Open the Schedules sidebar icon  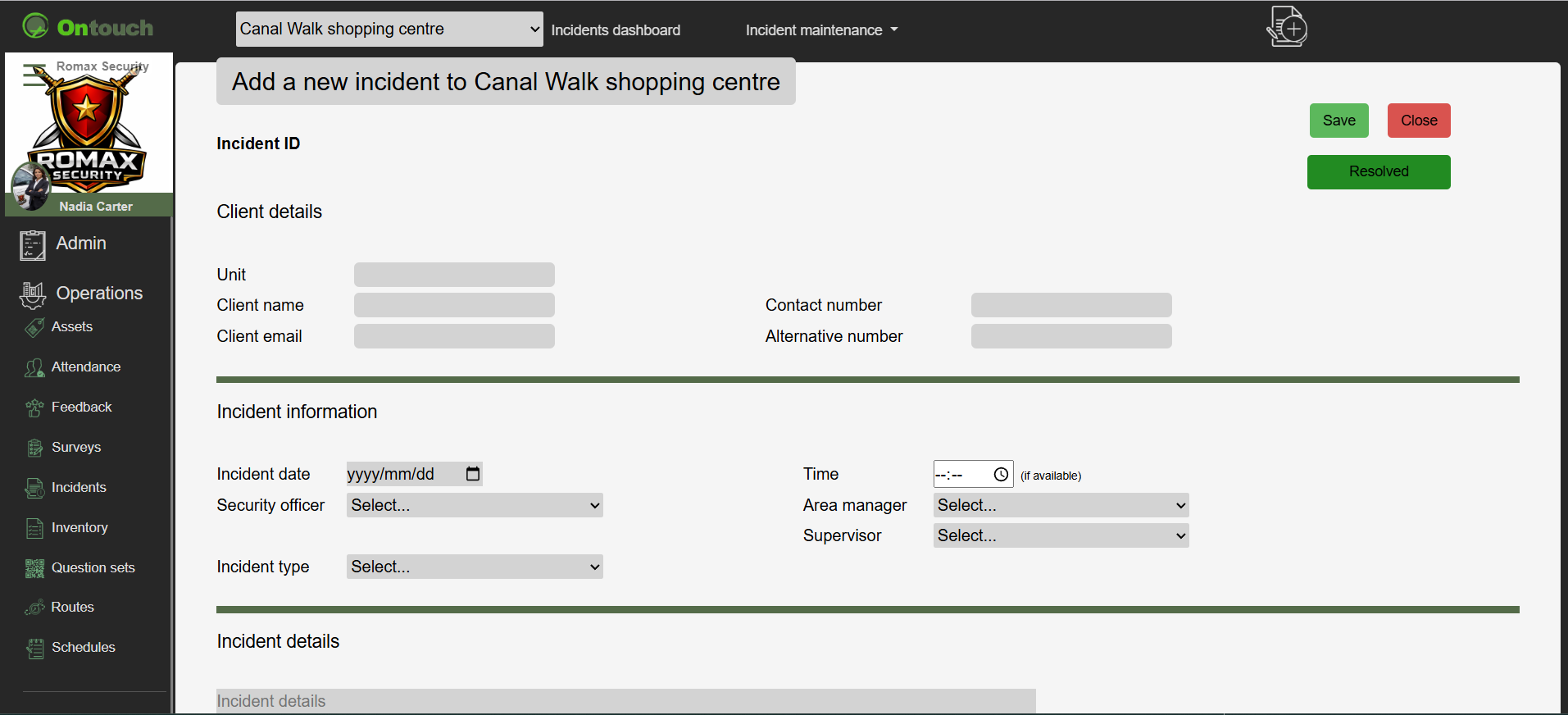(x=34, y=648)
